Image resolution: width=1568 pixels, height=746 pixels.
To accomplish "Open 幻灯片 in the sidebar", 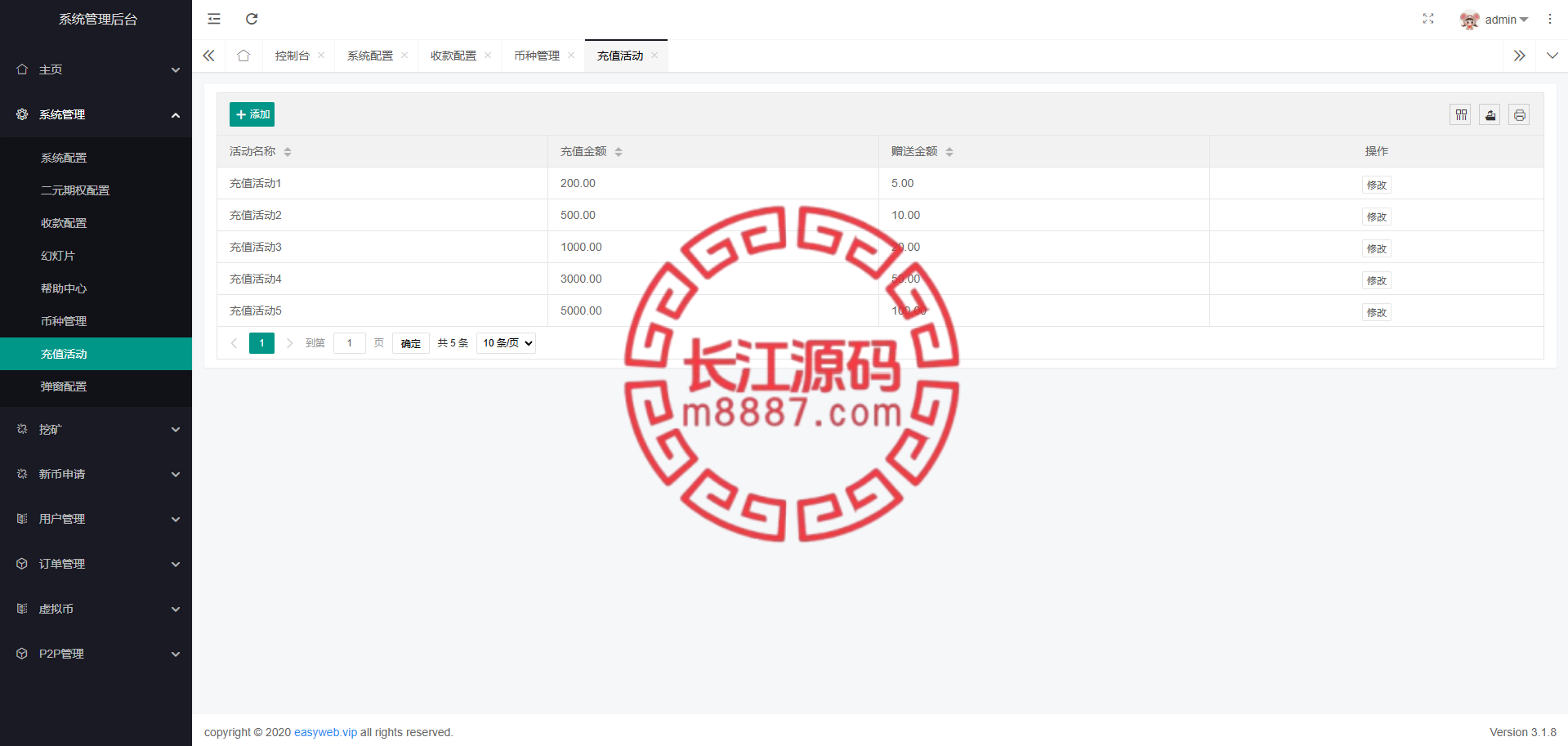I will 96,256.
